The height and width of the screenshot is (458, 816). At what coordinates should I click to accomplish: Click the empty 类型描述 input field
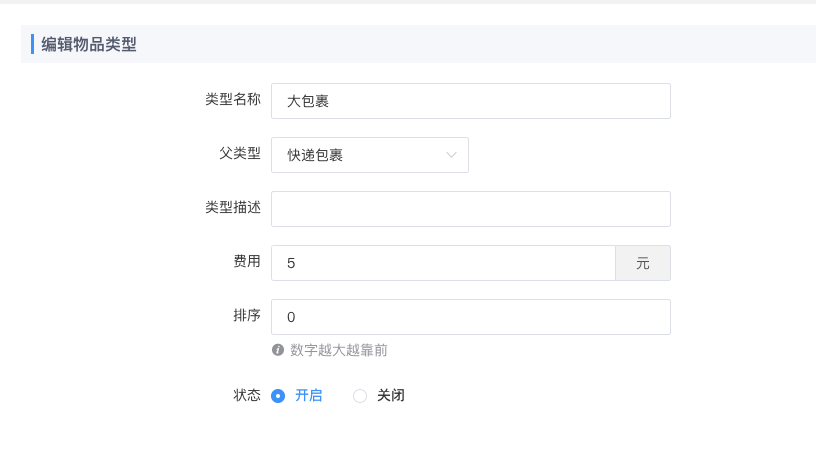pos(470,209)
